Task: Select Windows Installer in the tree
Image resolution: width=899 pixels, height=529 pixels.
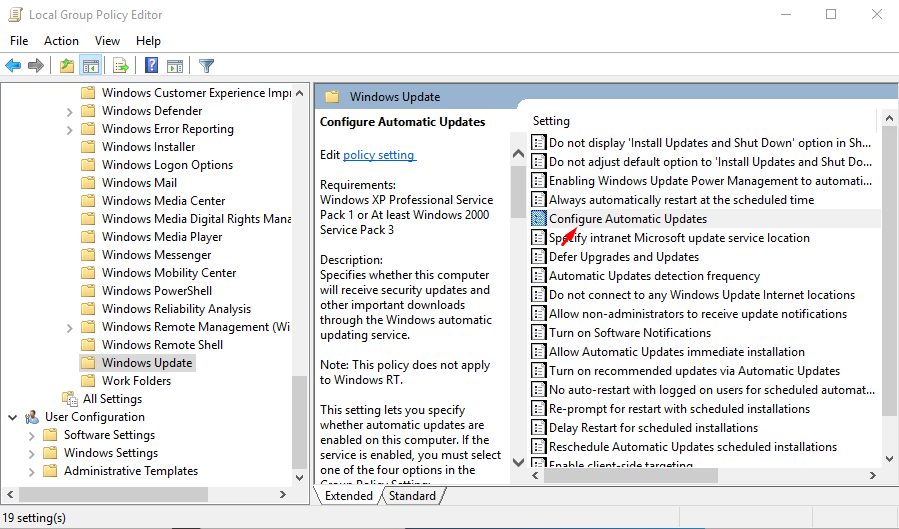Action: coord(148,147)
